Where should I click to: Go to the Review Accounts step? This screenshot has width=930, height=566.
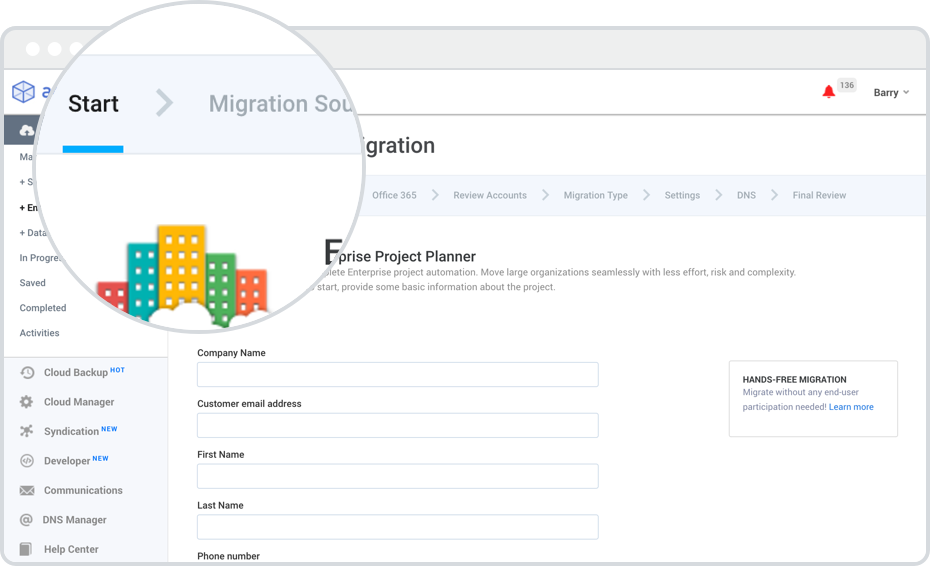[489, 196]
